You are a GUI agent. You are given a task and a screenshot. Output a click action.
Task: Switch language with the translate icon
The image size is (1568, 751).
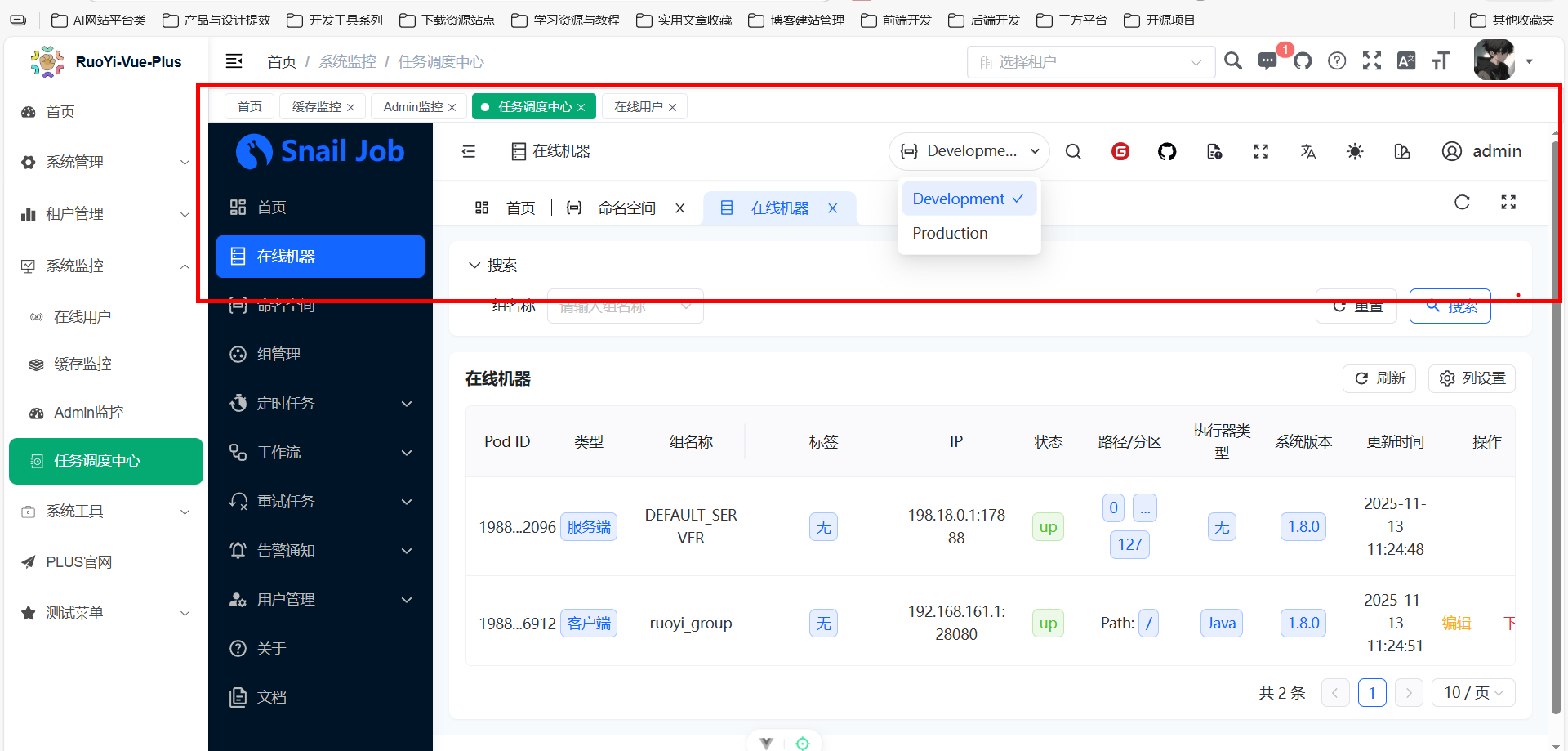point(1308,151)
